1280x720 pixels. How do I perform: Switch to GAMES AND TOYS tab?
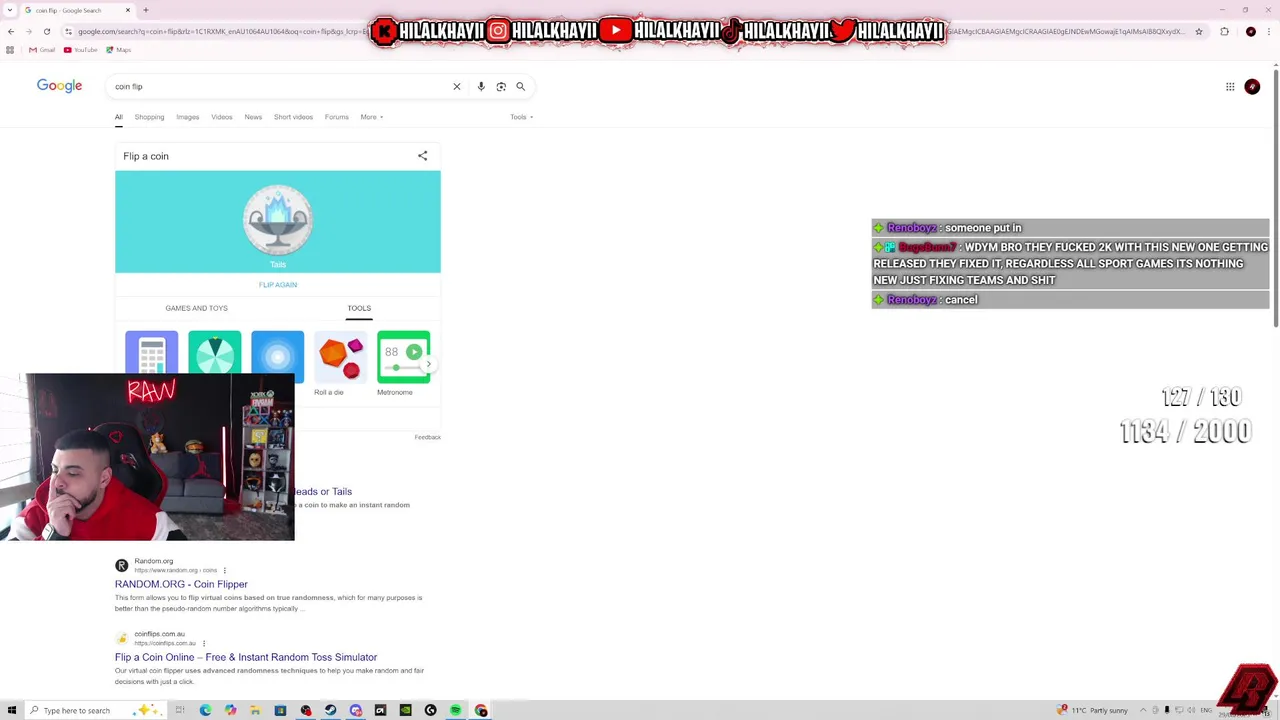click(196, 308)
